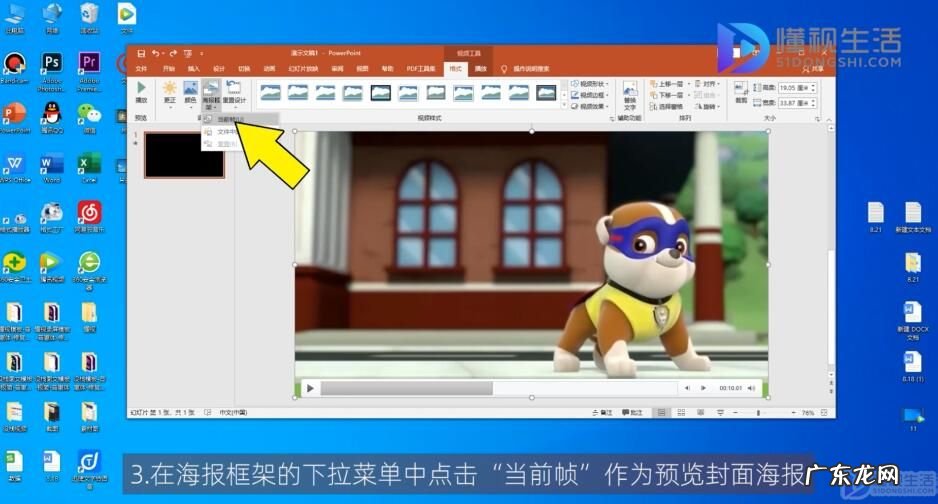Switch to the Home (开始) tab
The width and height of the screenshot is (938, 504).
(x=169, y=69)
